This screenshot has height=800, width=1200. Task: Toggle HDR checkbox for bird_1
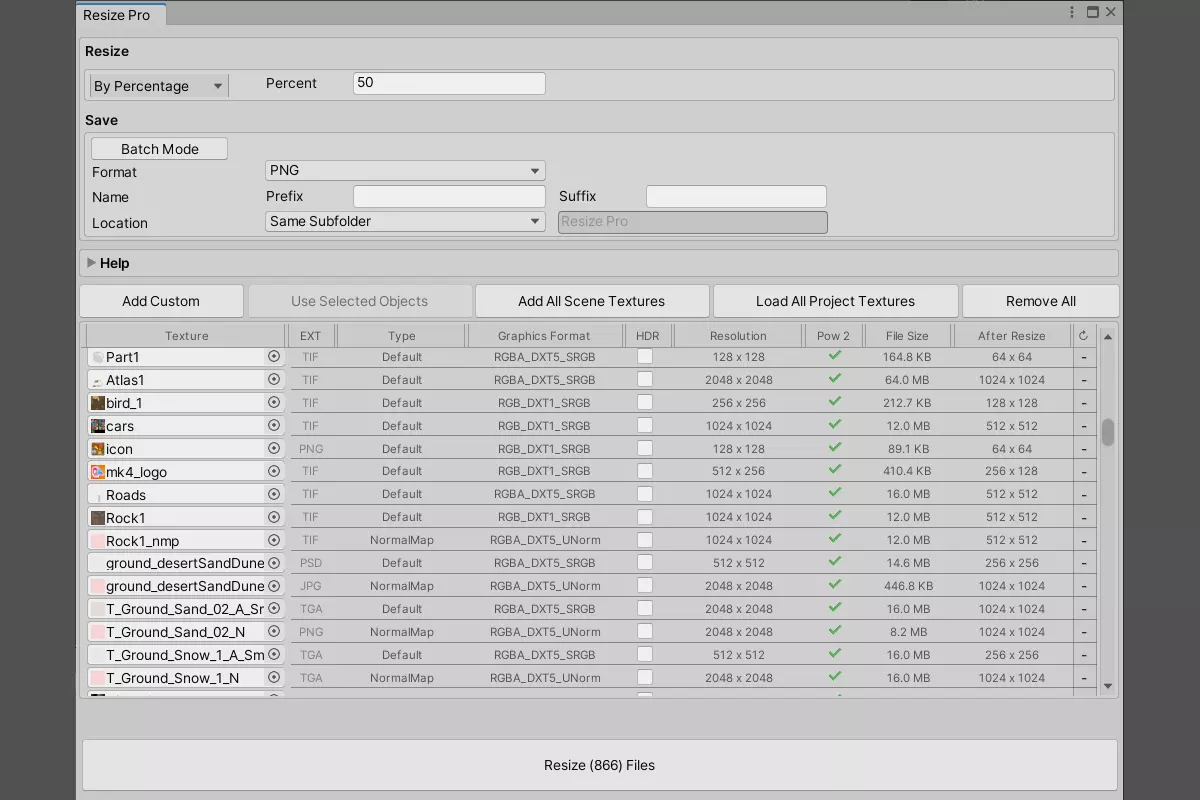645,402
